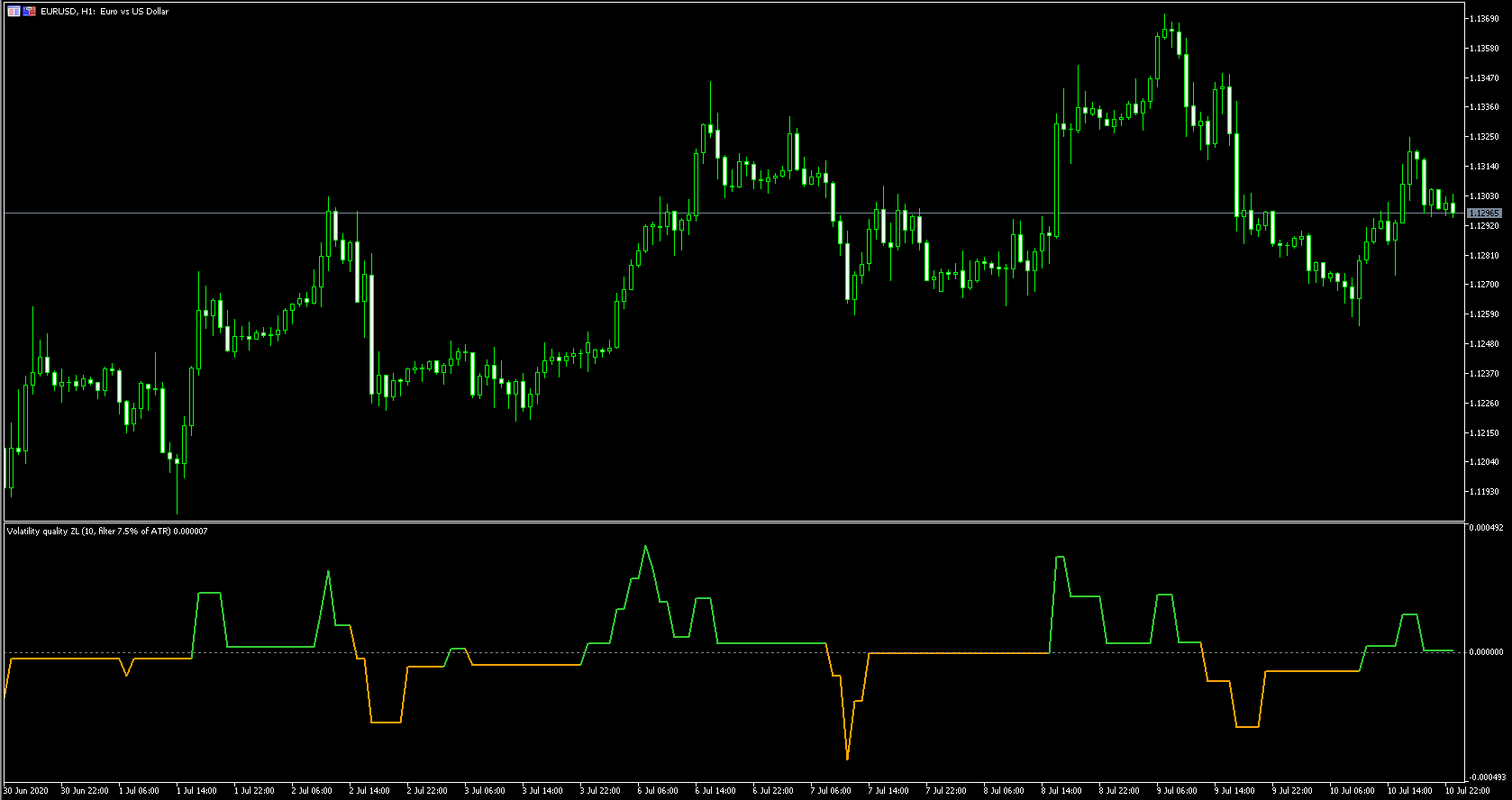
Task: Click price scale value 1.12480
Action: (x=1484, y=344)
